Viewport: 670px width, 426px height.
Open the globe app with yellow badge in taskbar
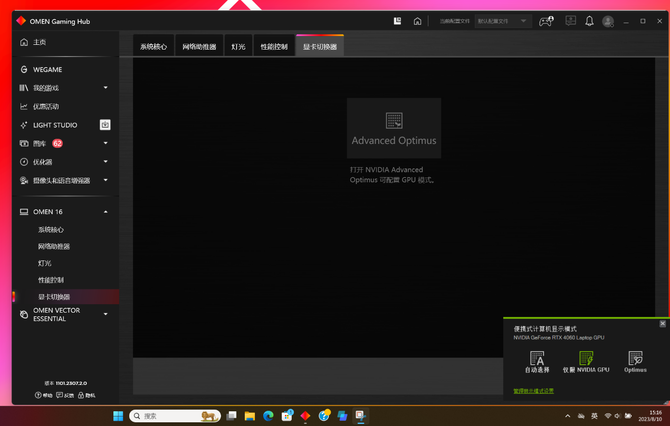click(x=324, y=415)
